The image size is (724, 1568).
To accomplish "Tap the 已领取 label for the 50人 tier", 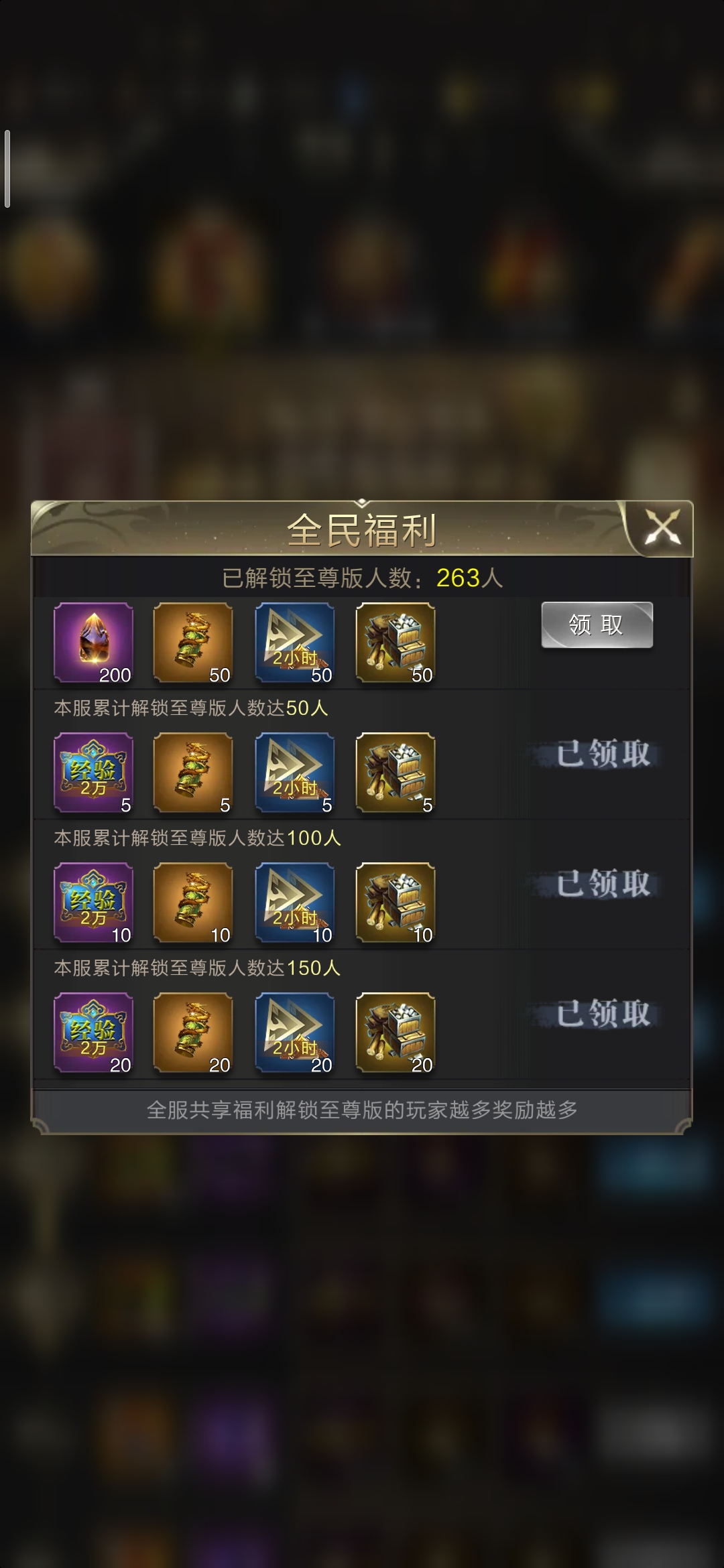I will pyautogui.click(x=603, y=754).
